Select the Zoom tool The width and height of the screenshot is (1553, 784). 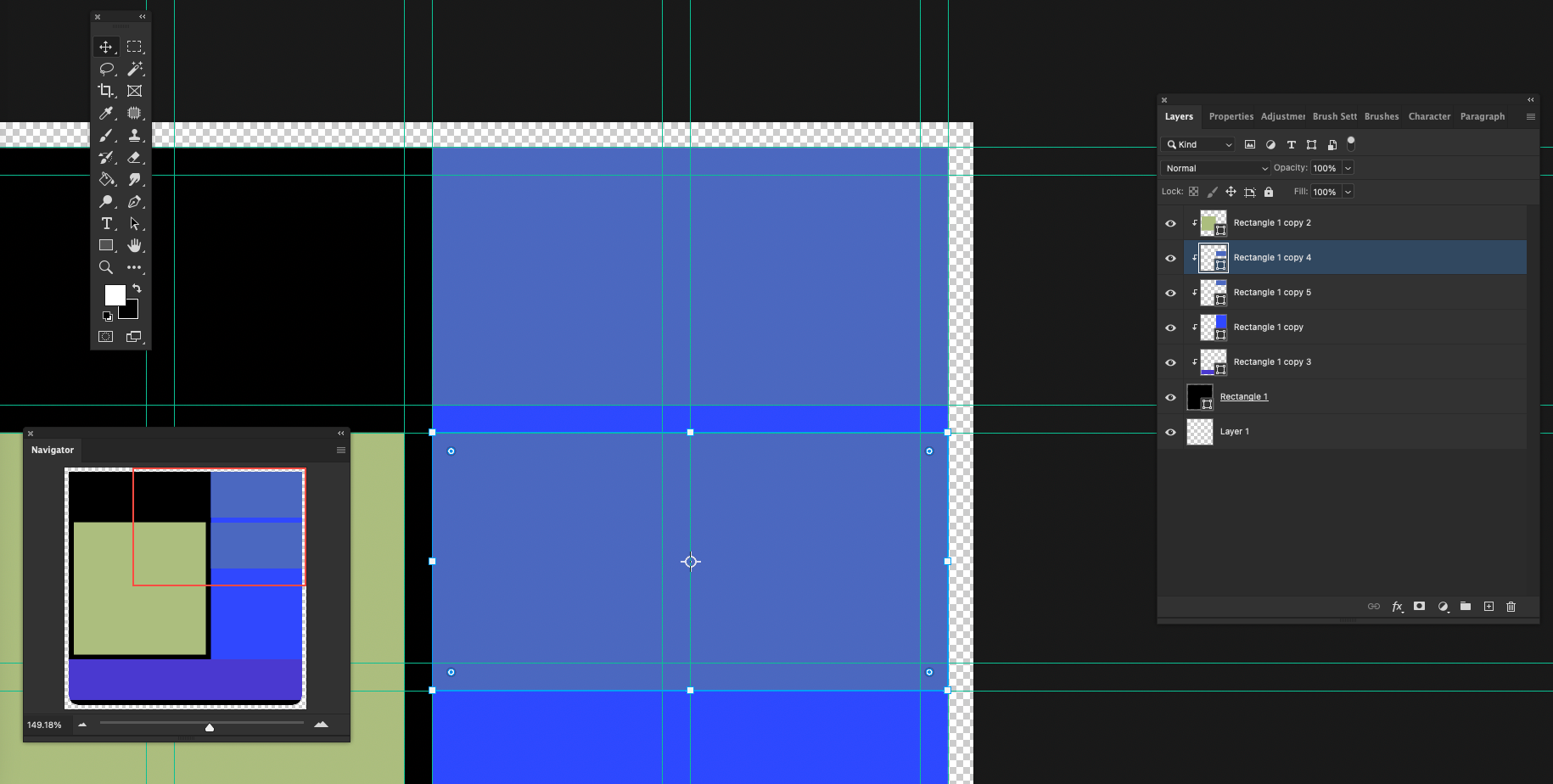pos(106,267)
